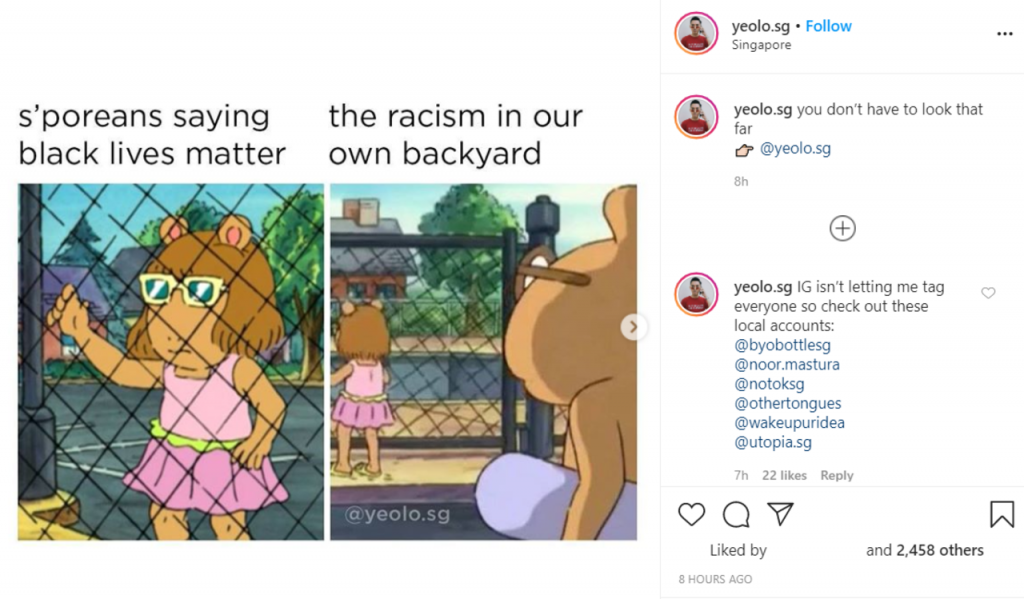The width and height of the screenshot is (1024, 599).
Task: Follow the yeolo.sg account
Action: coord(828,26)
